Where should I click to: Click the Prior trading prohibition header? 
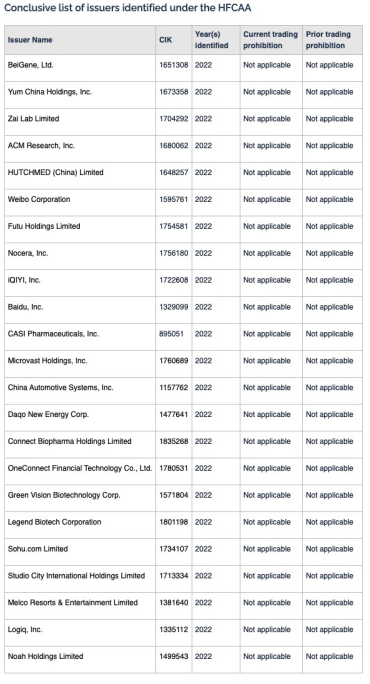[x=328, y=40]
